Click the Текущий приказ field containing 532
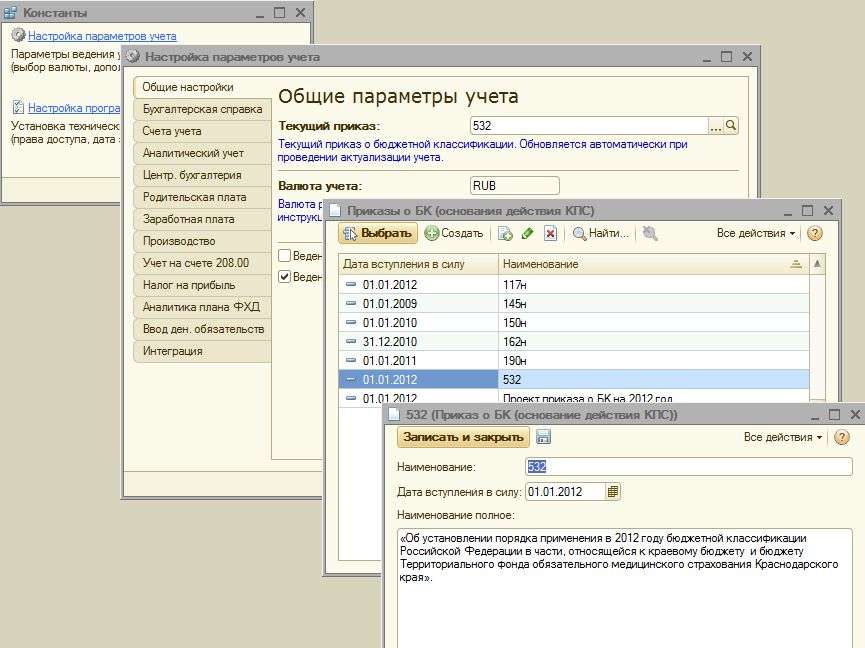 pos(588,126)
